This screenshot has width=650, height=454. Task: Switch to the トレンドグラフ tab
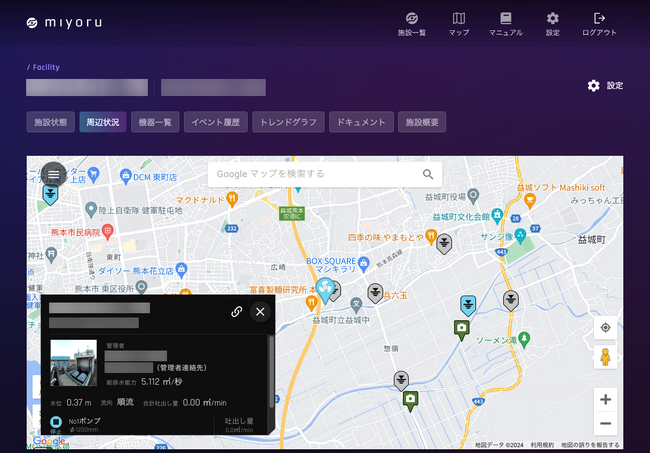(x=288, y=122)
